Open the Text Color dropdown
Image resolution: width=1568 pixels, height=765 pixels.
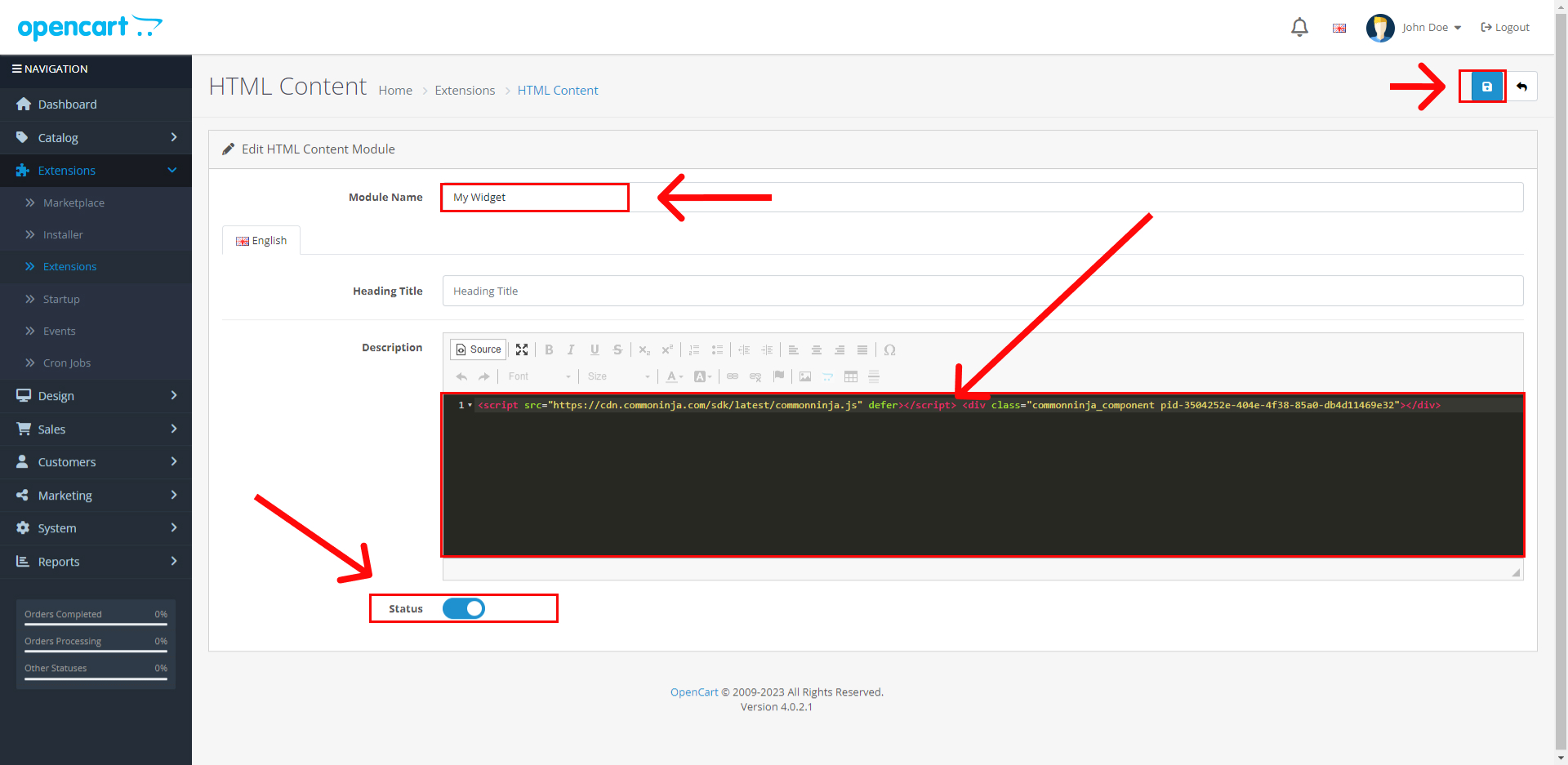675,376
